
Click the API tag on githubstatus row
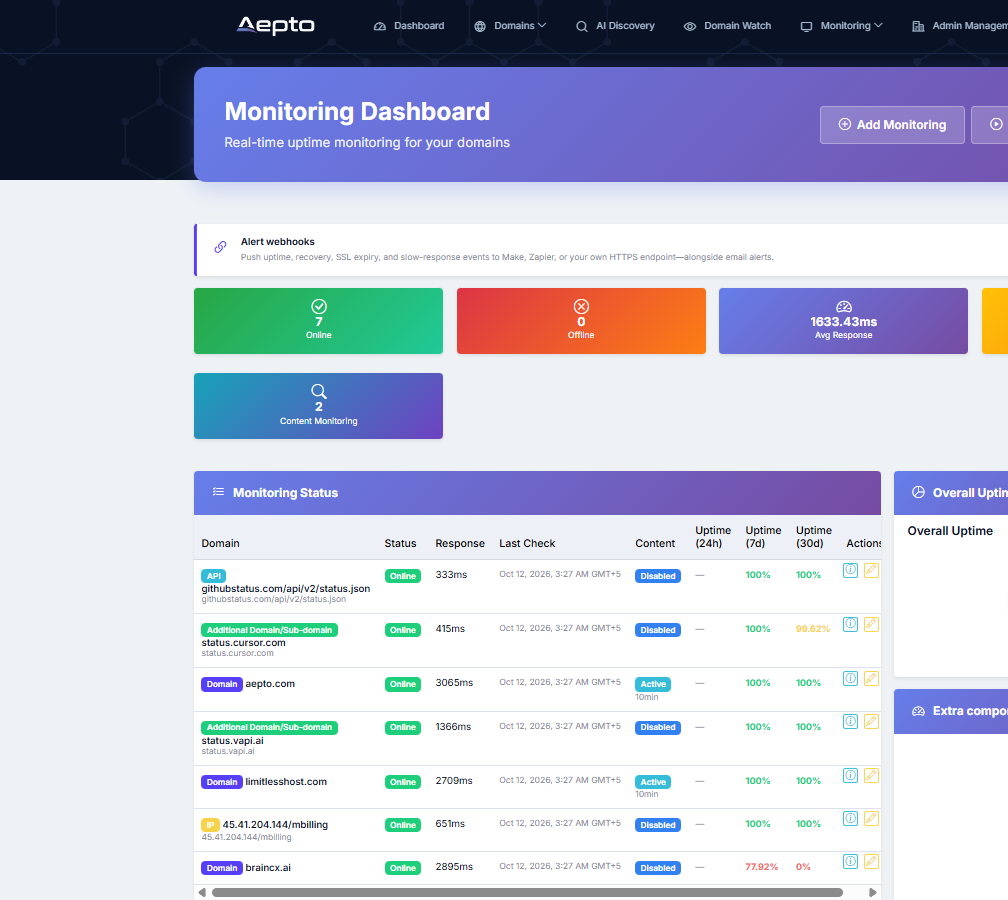coord(213,576)
